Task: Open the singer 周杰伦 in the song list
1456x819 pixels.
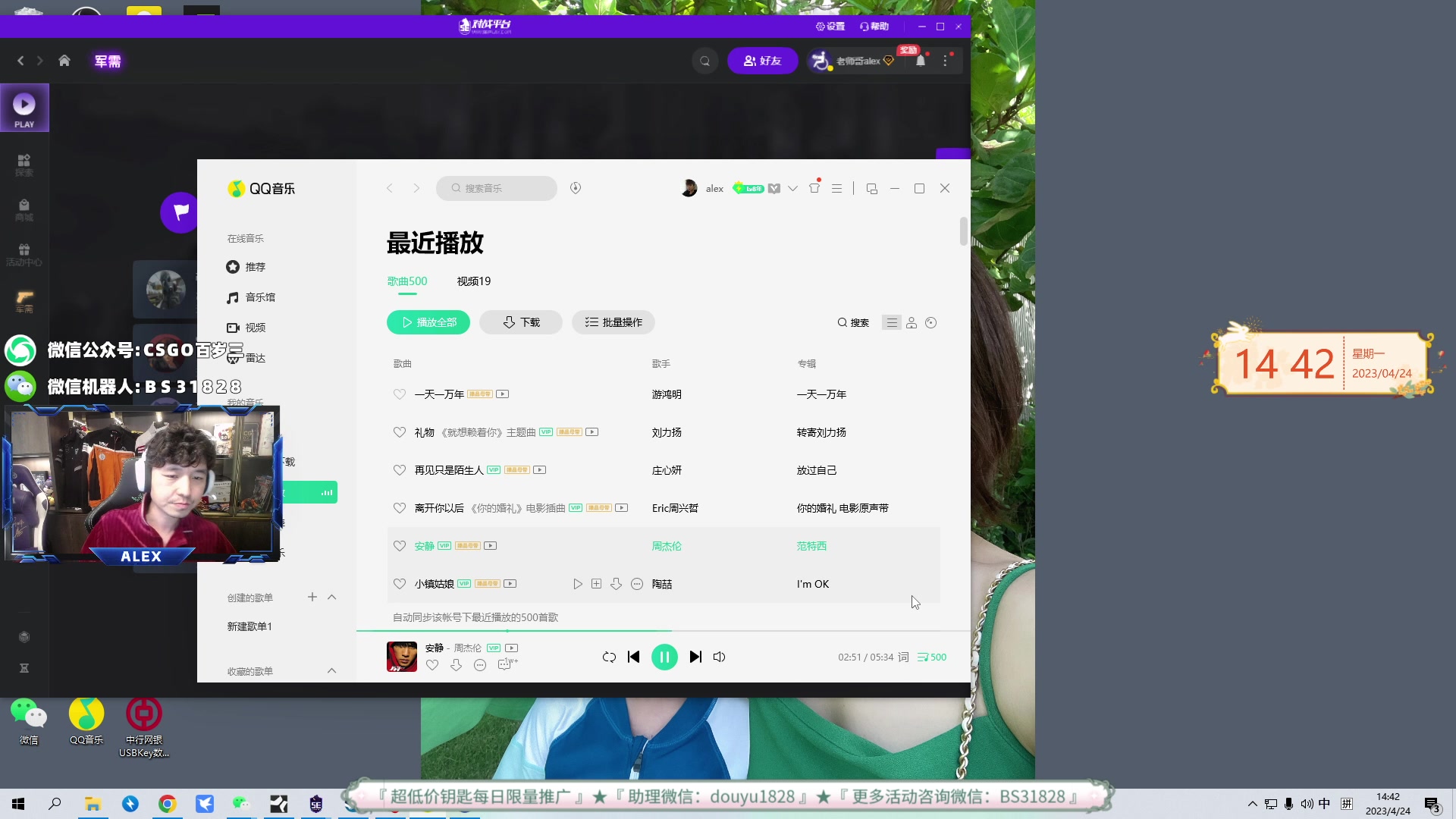Action: 667,546
